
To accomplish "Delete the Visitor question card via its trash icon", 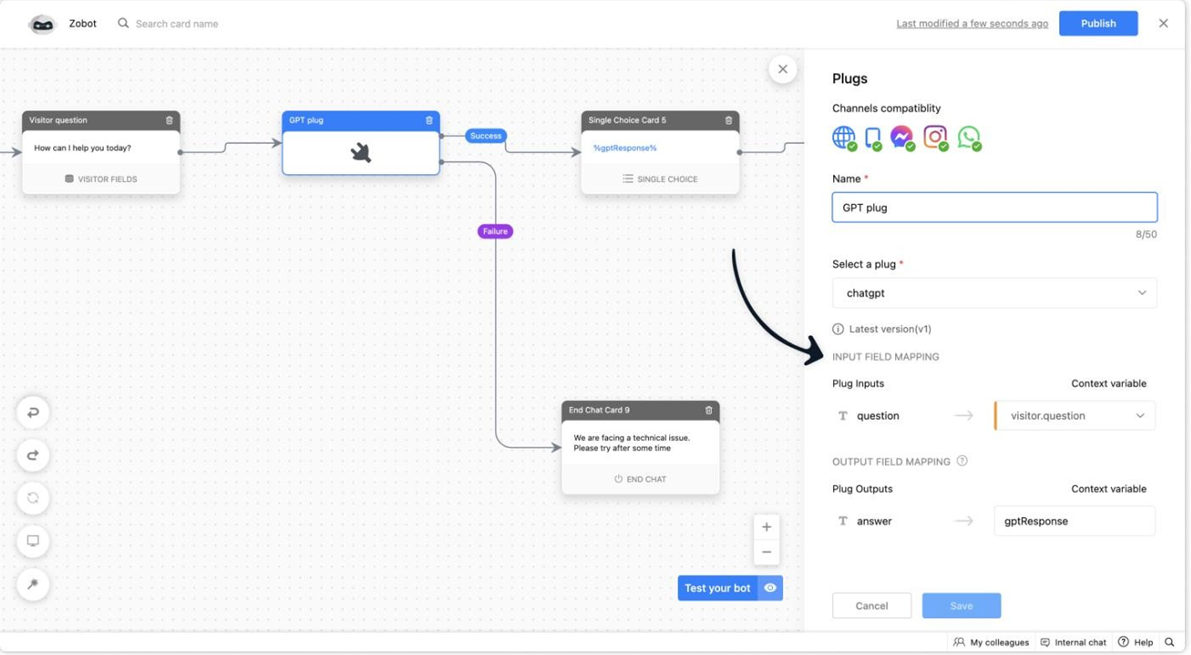I will [169, 120].
